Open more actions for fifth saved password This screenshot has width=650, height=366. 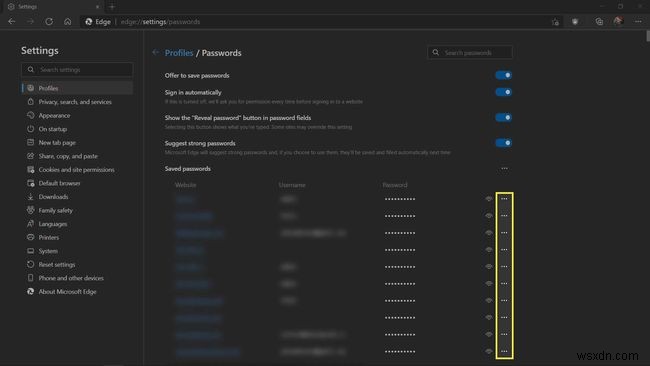pyautogui.click(x=504, y=267)
